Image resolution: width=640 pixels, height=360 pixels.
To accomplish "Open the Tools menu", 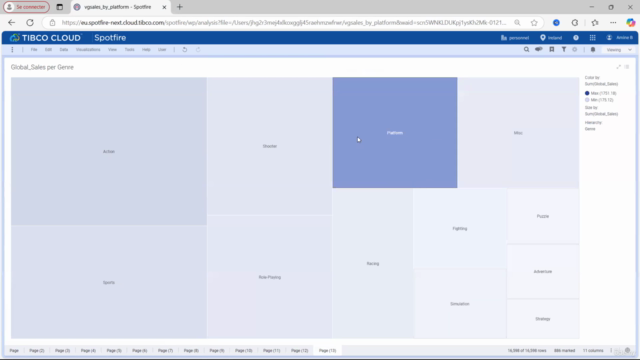I will (129, 49).
